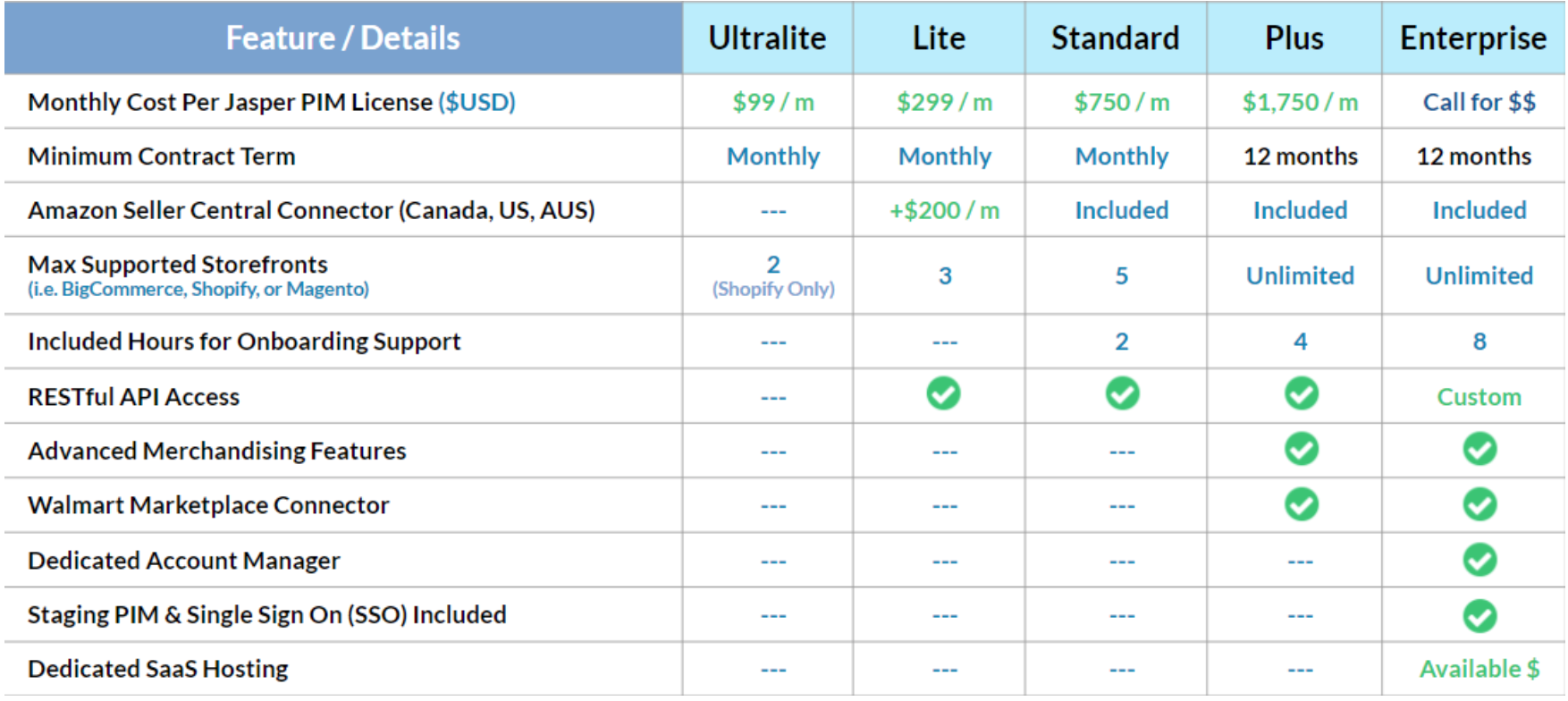Screen dimensions: 1568x701
Task: Select the Ultralite plan column header
Action: coord(768,38)
